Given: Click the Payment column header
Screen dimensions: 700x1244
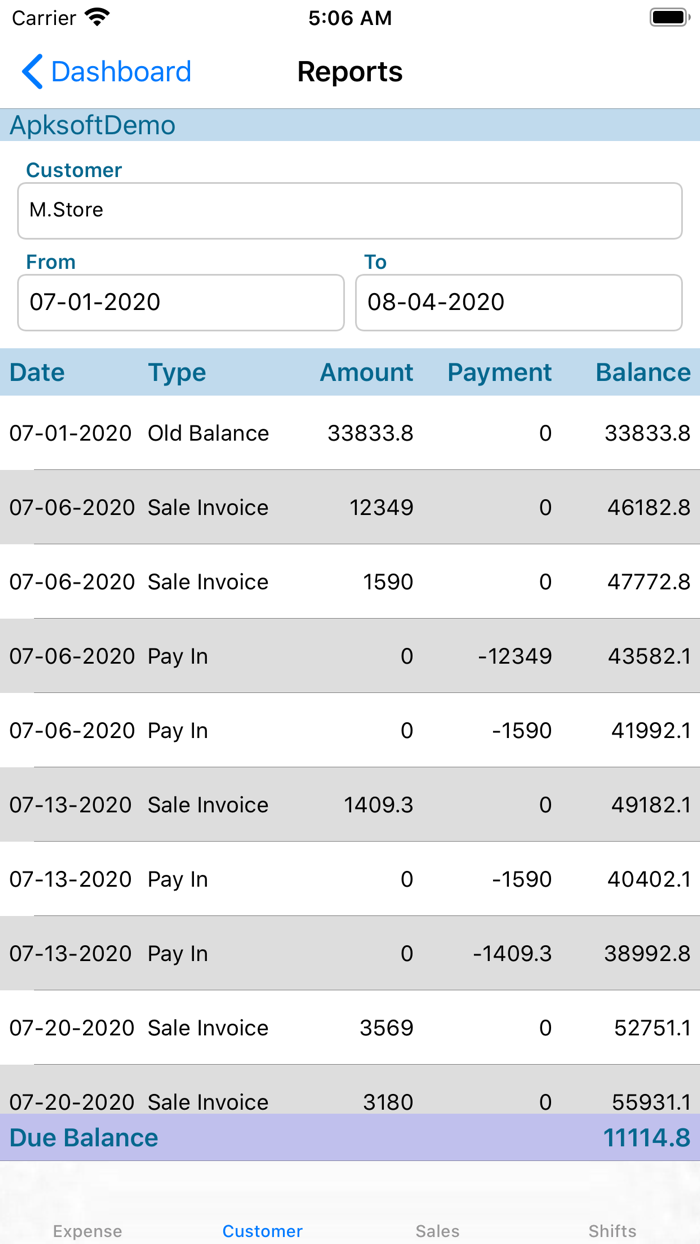Looking at the screenshot, I should pos(499,372).
